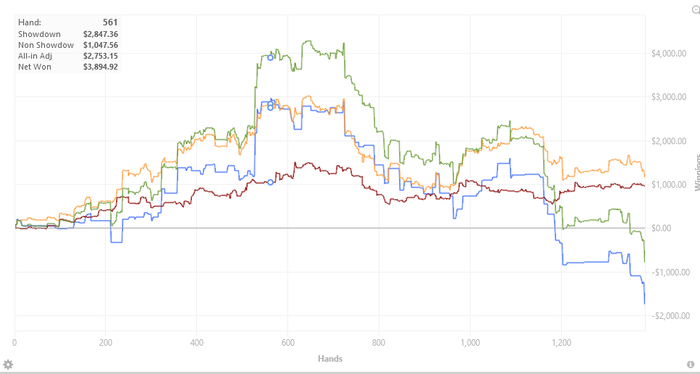This screenshot has height=374, width=700.
Task: Click the $0.00 y-axis label
Action: pyautogui.click(x=674, y=228)
